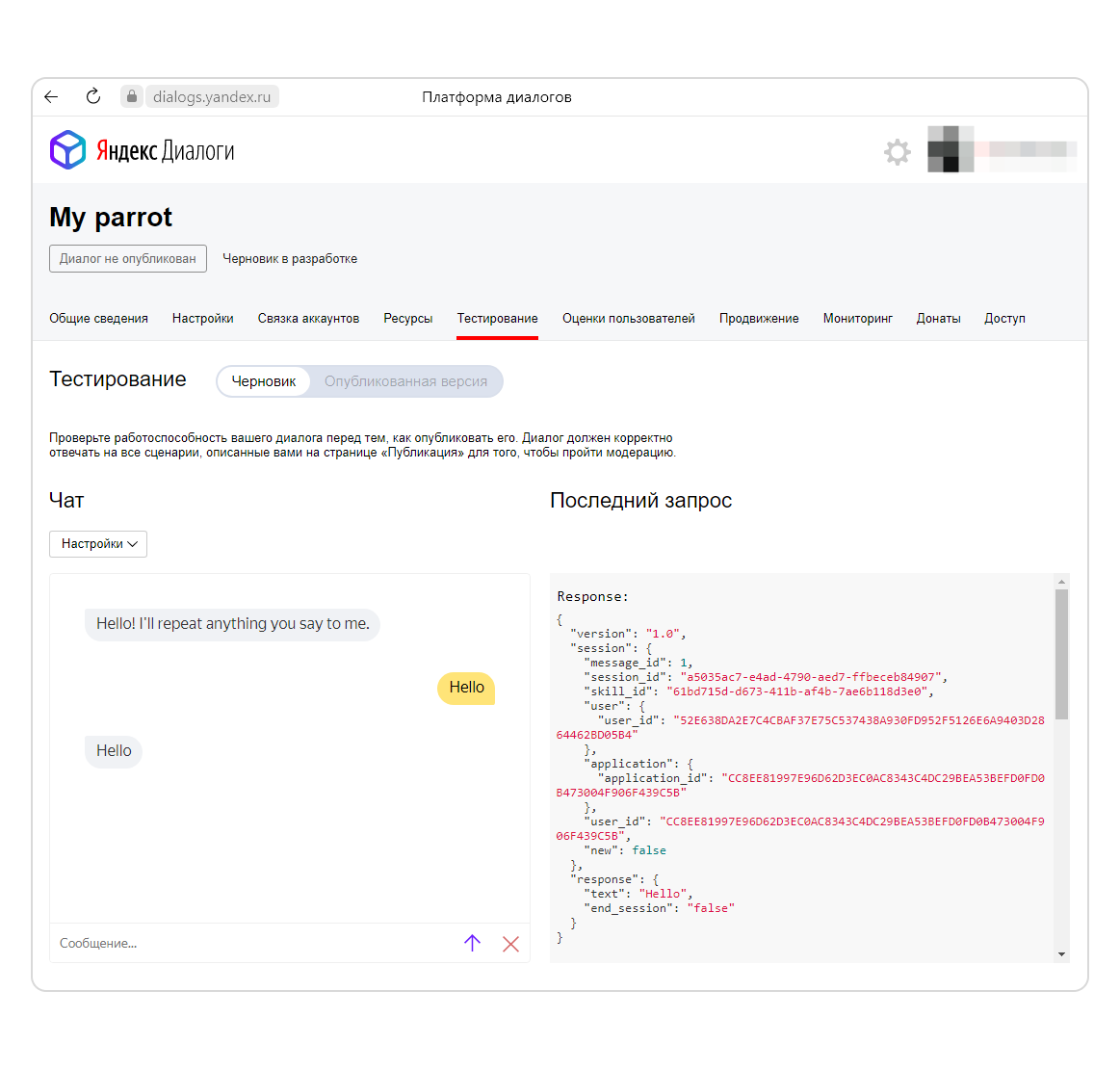Switch to the Черновик version toggle
This screenshot has width=1120, height=1069.
point(264,381)
